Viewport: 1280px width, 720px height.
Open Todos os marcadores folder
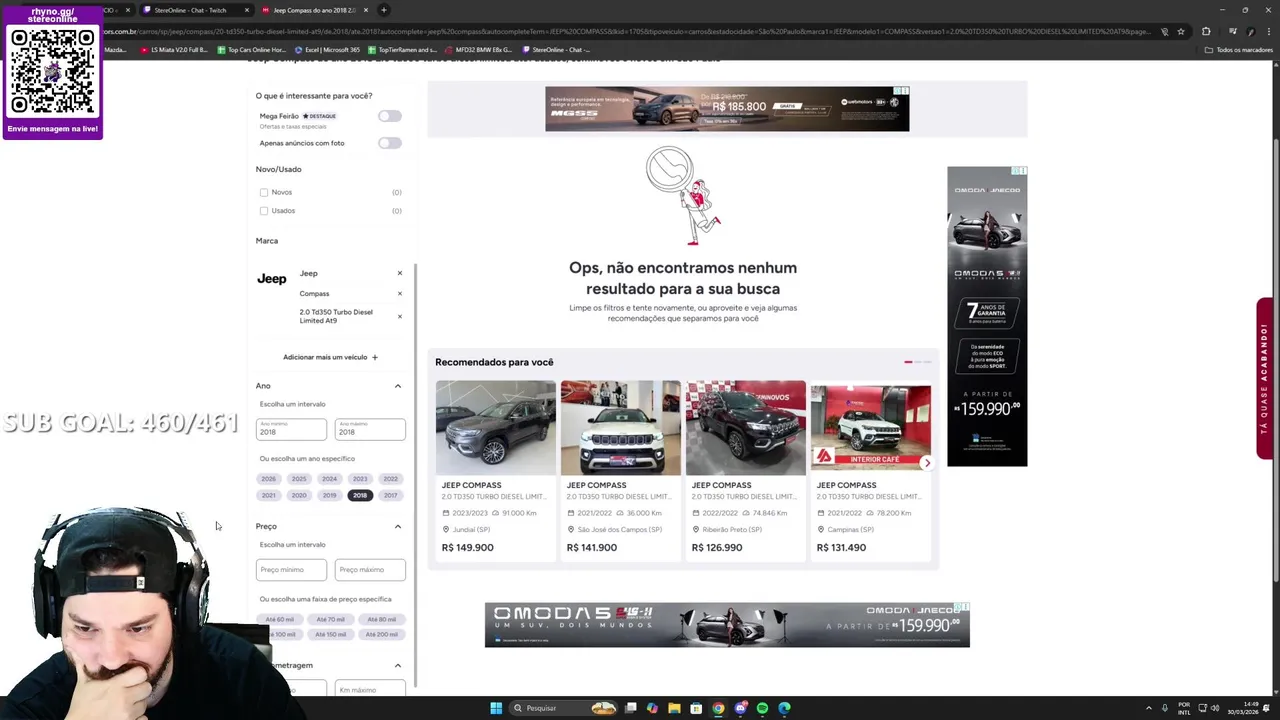[x=1237, y=50]
